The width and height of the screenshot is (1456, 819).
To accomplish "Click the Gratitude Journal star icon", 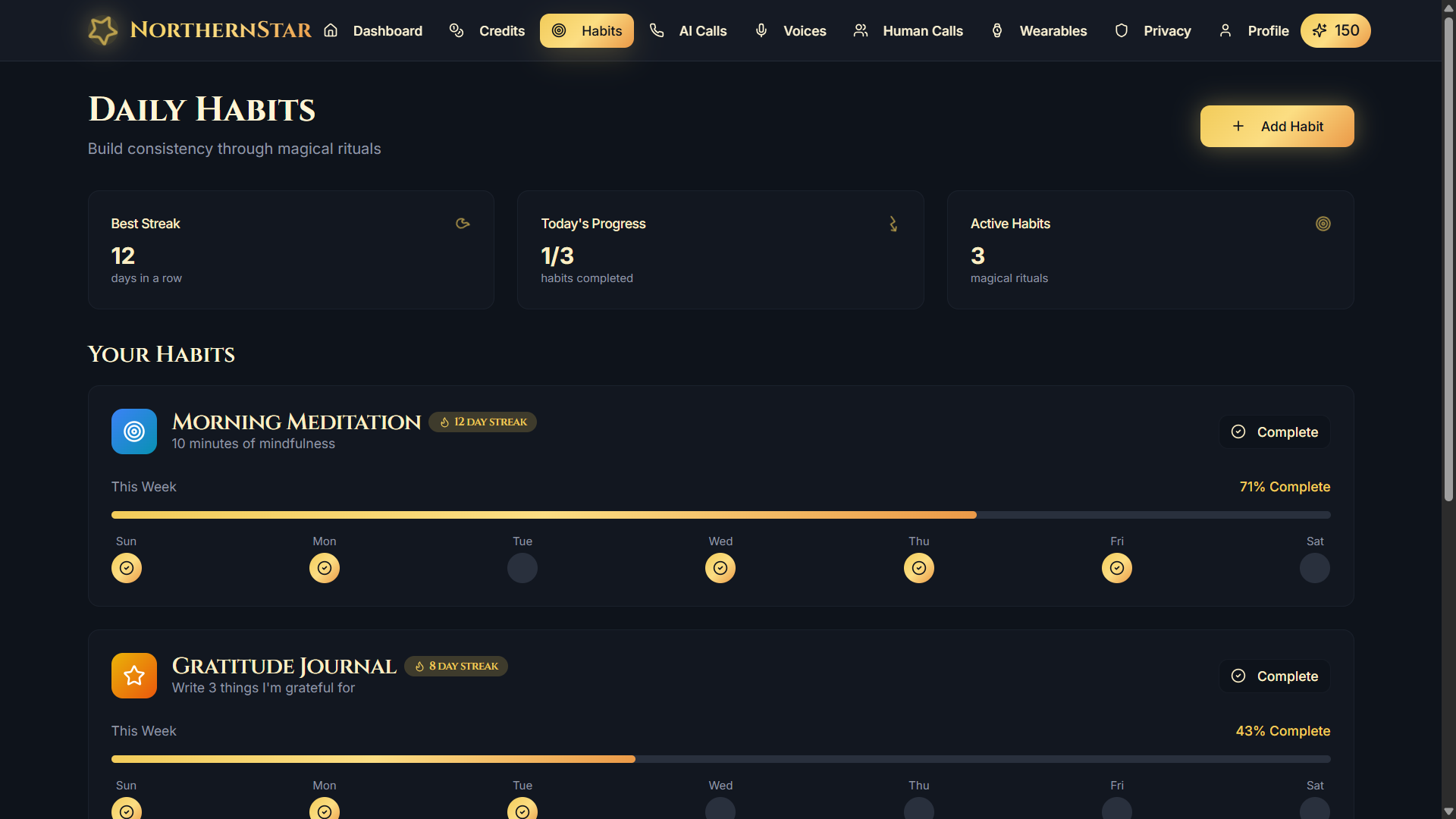I will (x=134, y=676).
